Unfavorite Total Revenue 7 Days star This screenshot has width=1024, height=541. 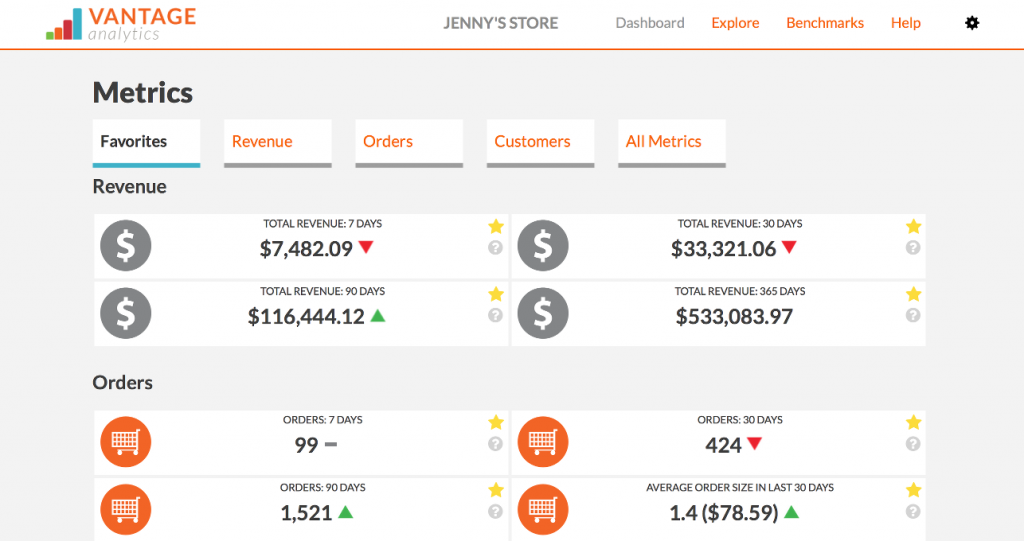(495, 227)
